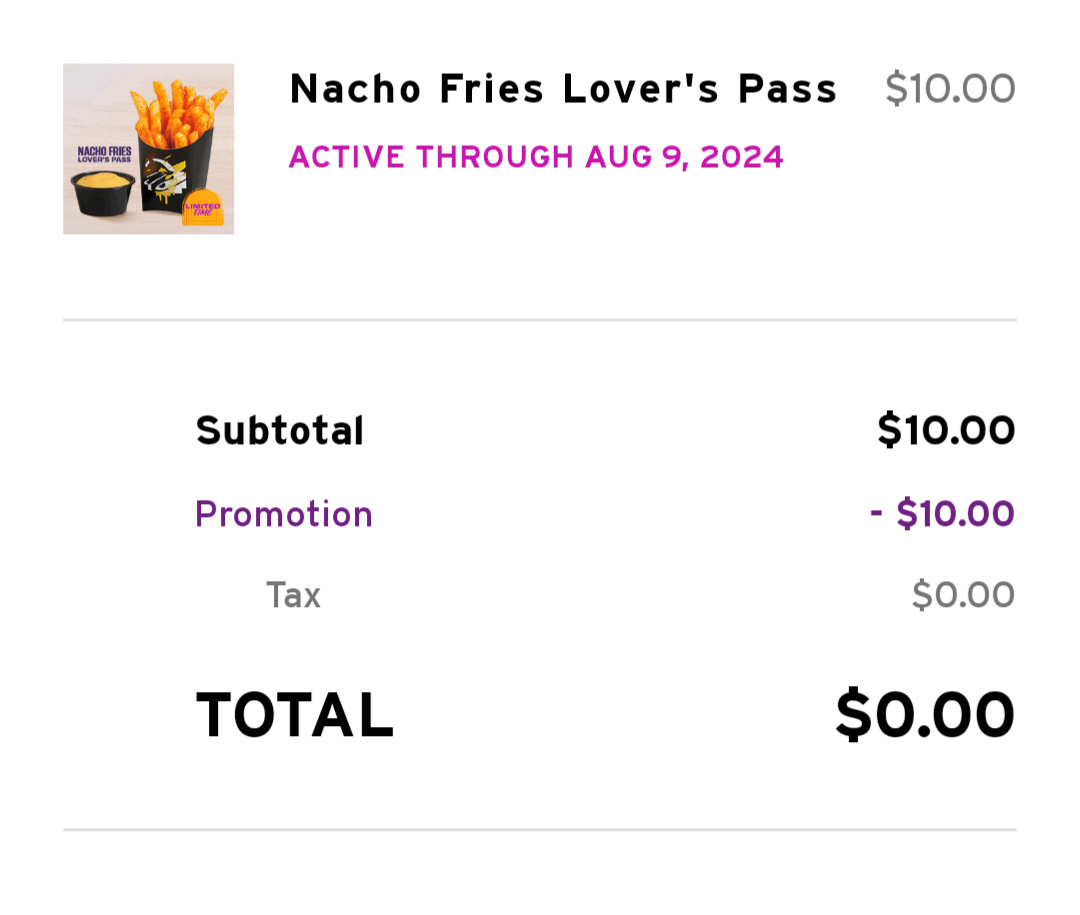Viewport: 1080px width, 915px height.
Task: Click the Limited Time badge on the image
Action: (x=201, y=208)
